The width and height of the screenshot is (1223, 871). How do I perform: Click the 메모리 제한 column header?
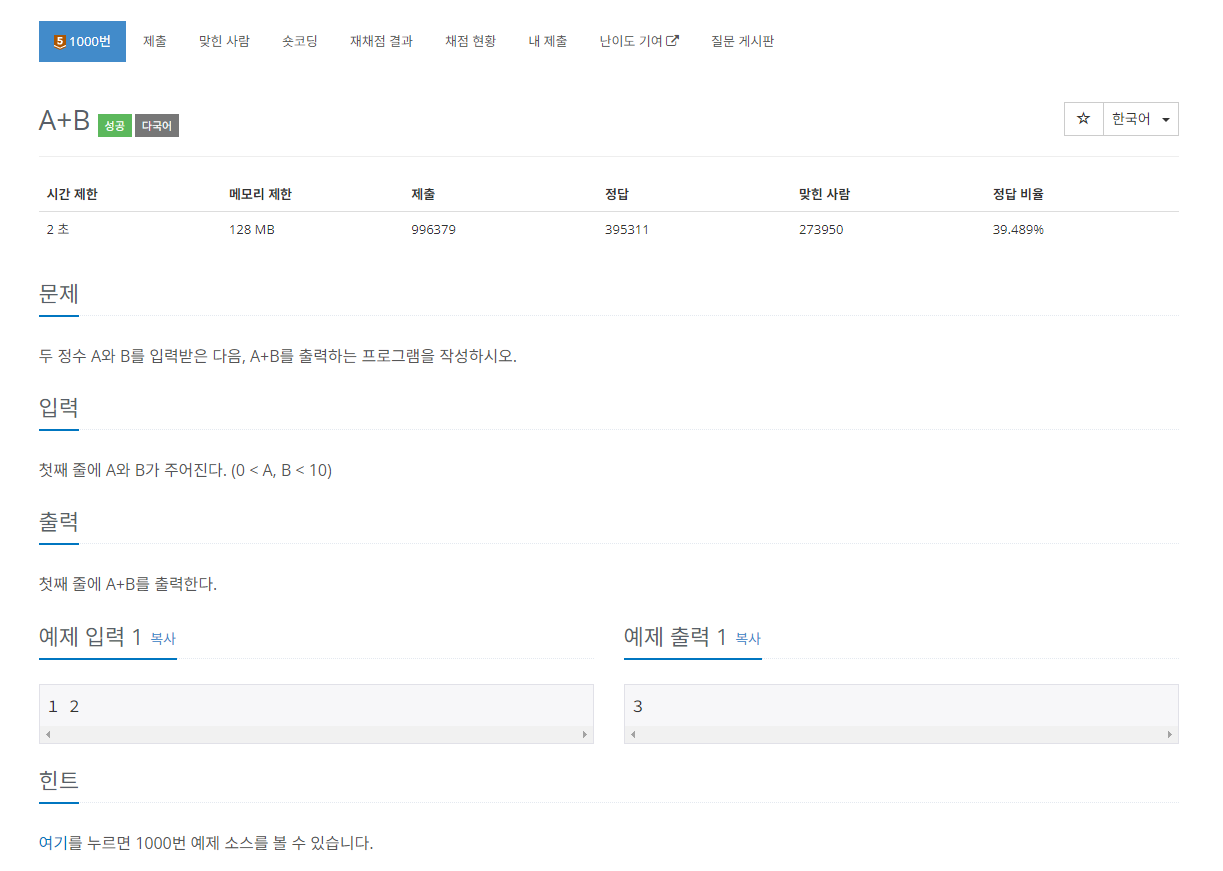pos(260,194)
